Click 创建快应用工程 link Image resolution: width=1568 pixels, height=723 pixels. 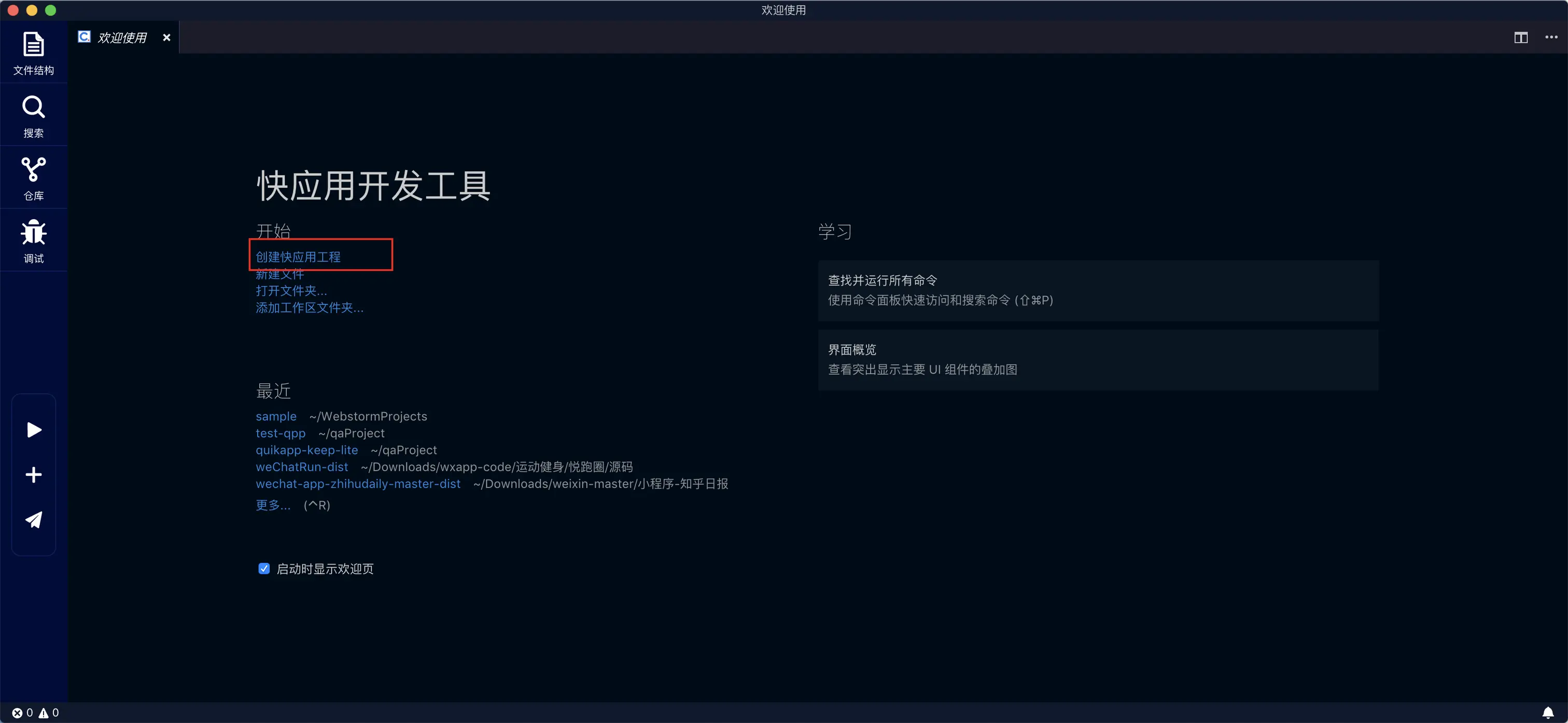(x=298, y=257)
